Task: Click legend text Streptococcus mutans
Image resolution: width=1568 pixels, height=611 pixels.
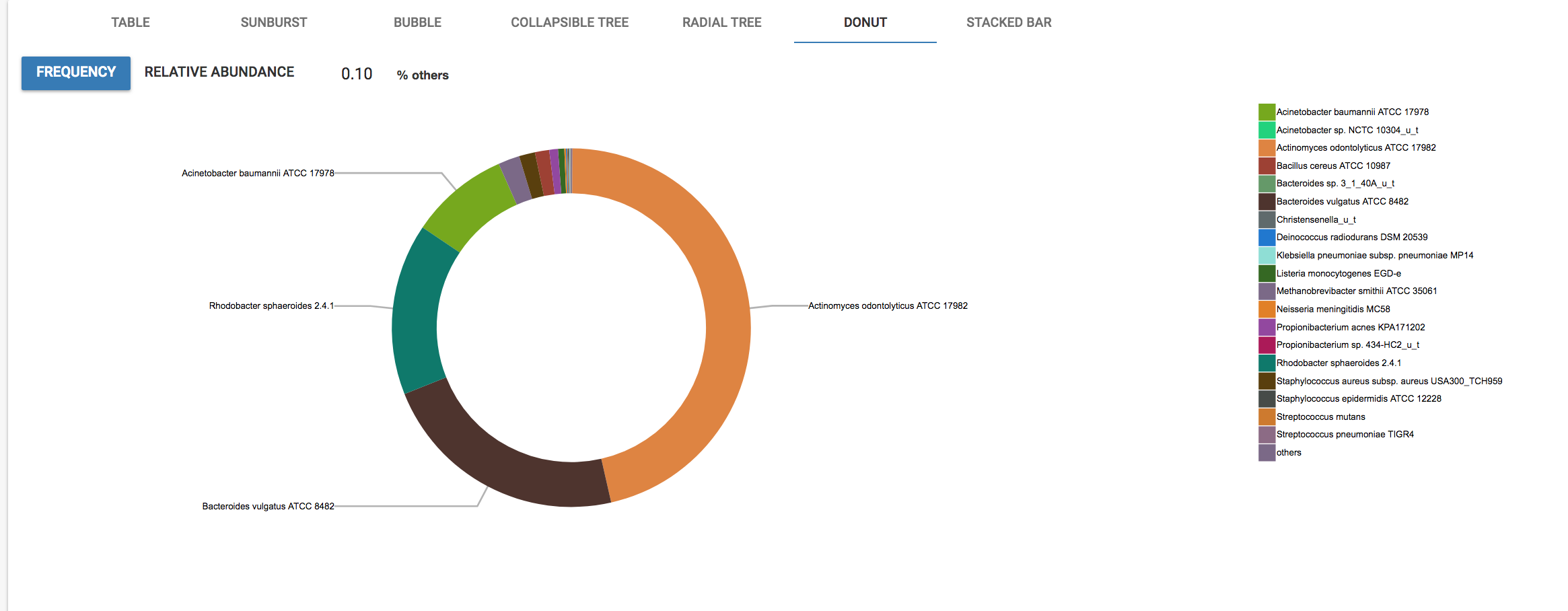Action: click(1321, 417)
